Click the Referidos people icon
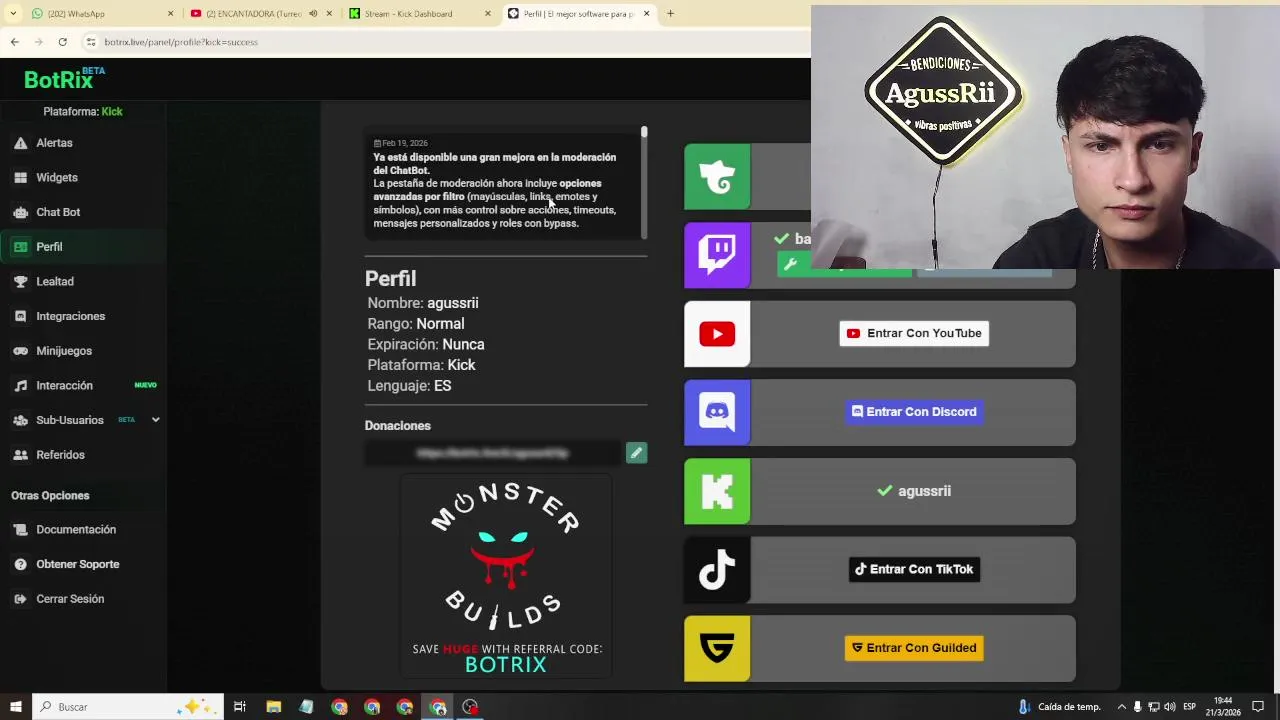The height and width of the screenshot is (720, 1280). pyautogui.click(x=20, y=455)
